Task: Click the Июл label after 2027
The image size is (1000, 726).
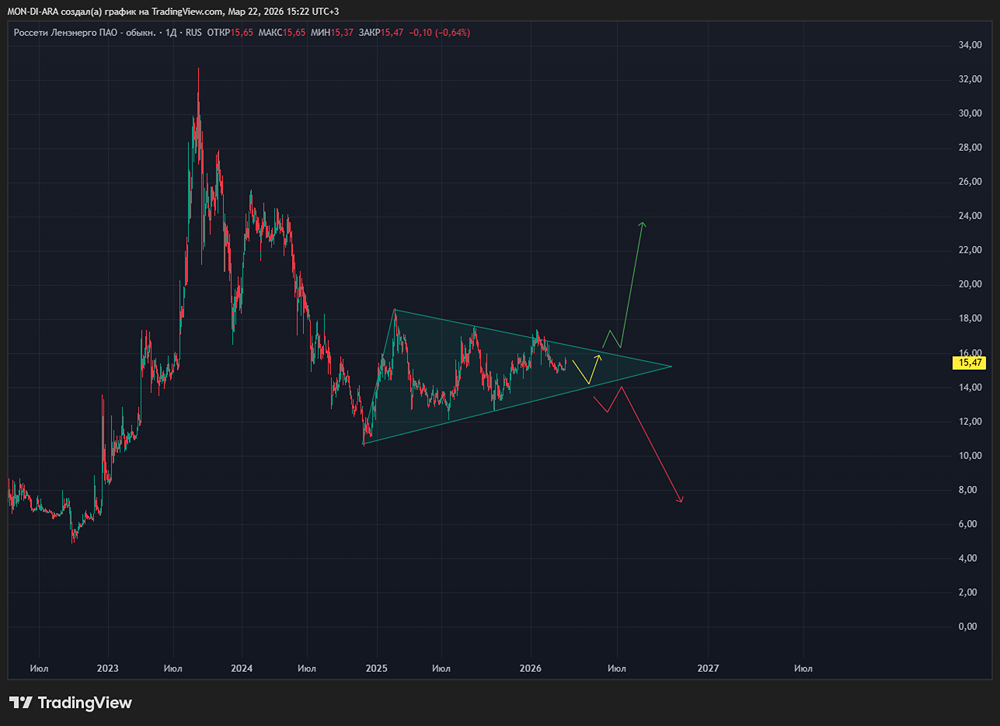Action: [x=803, y=669]
